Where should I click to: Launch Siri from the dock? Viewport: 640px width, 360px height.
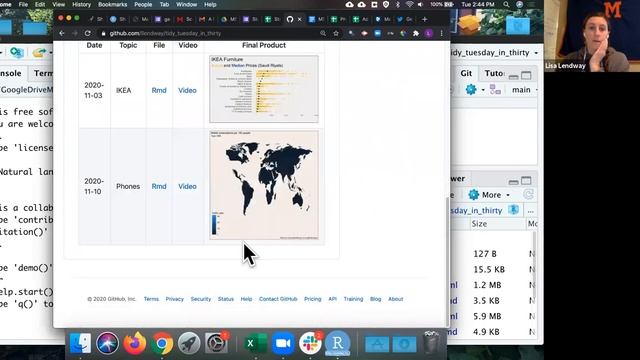(107, 344)
